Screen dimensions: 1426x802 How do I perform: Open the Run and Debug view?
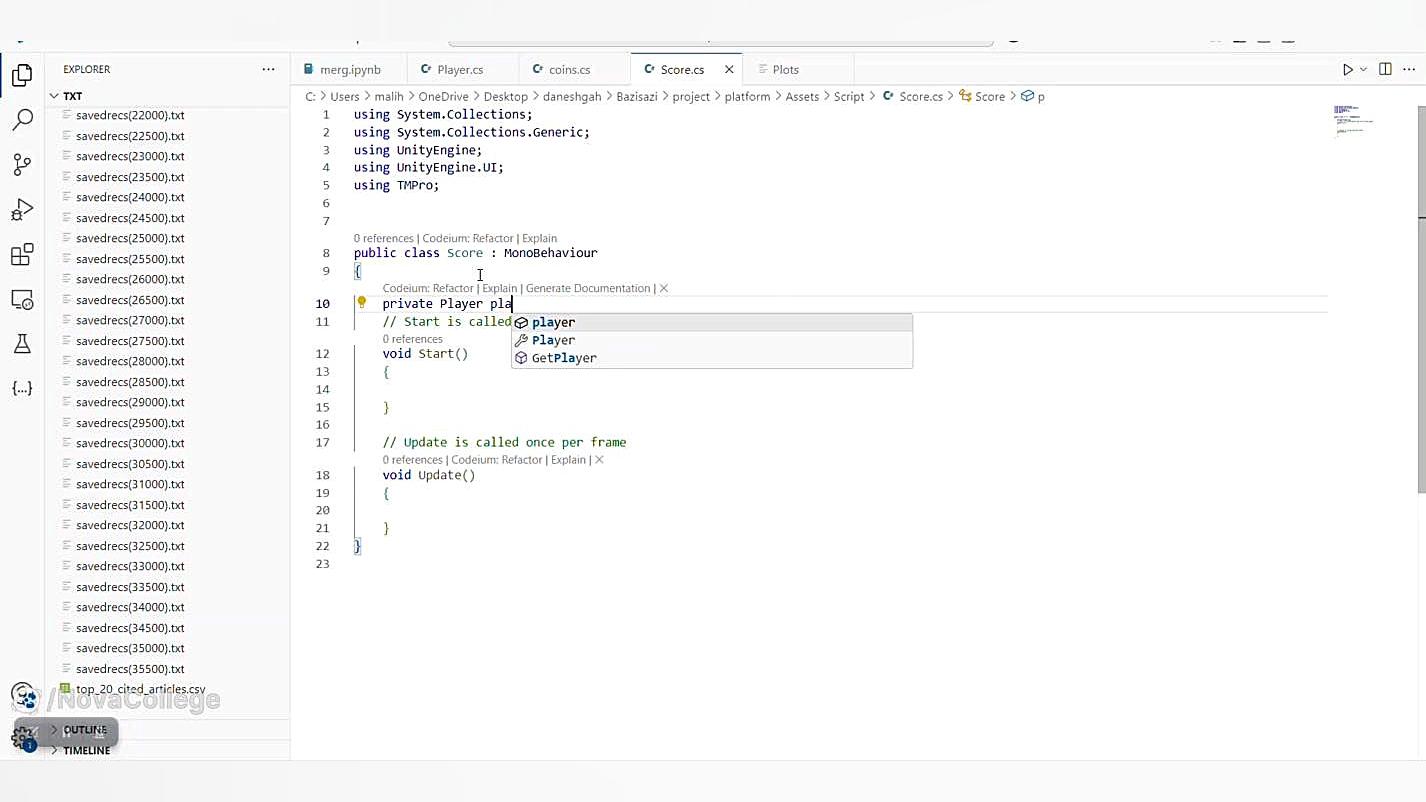click(22, 210)
